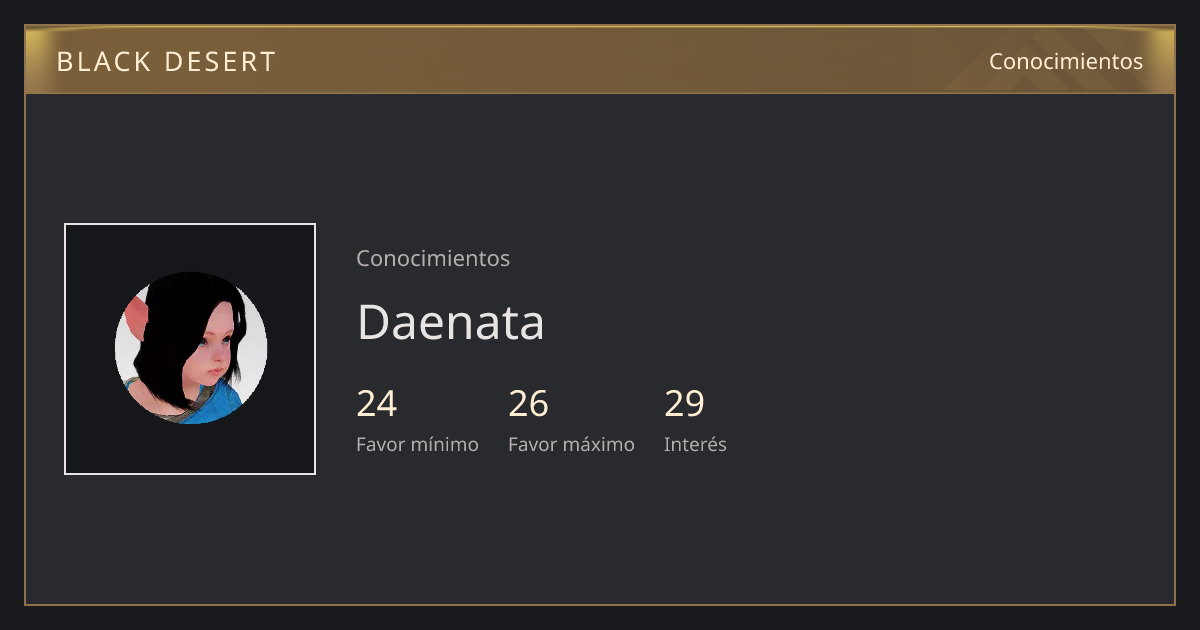The width and height of the screenshot is (1200, 630).
Task: Click the gray Conocimientos label above Daenata
Action: 433,258
